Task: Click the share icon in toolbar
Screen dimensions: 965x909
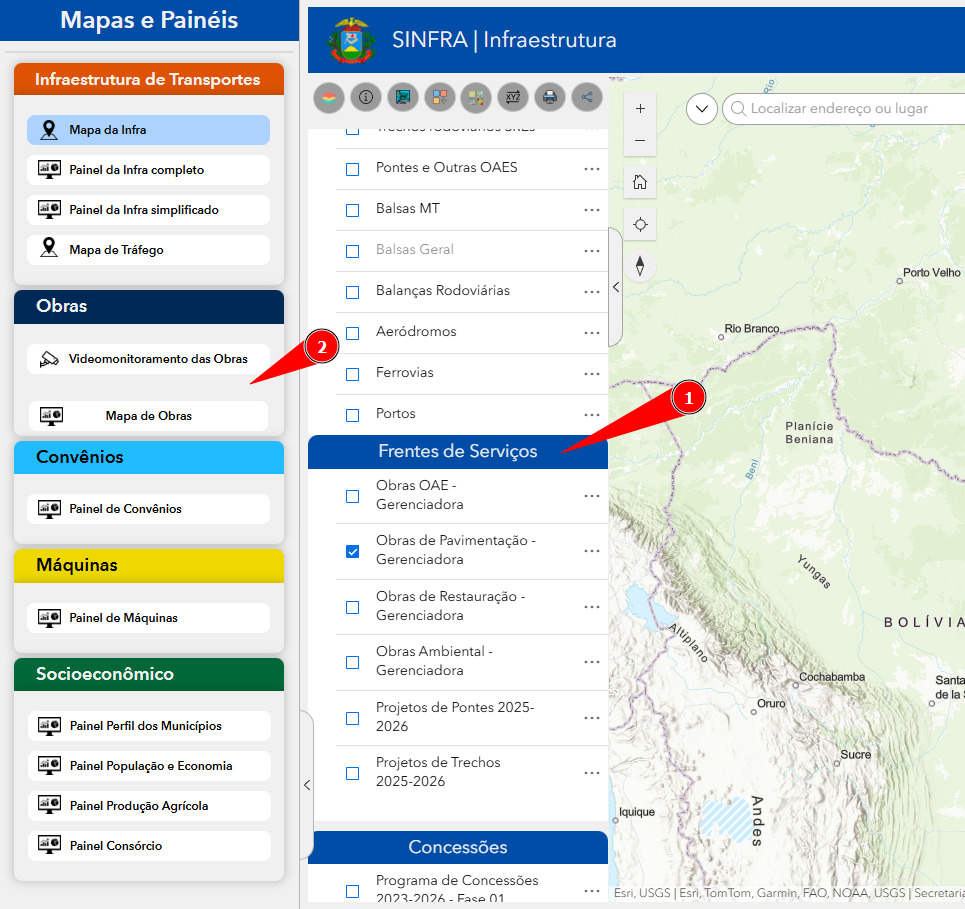Action: coord(587,97)
